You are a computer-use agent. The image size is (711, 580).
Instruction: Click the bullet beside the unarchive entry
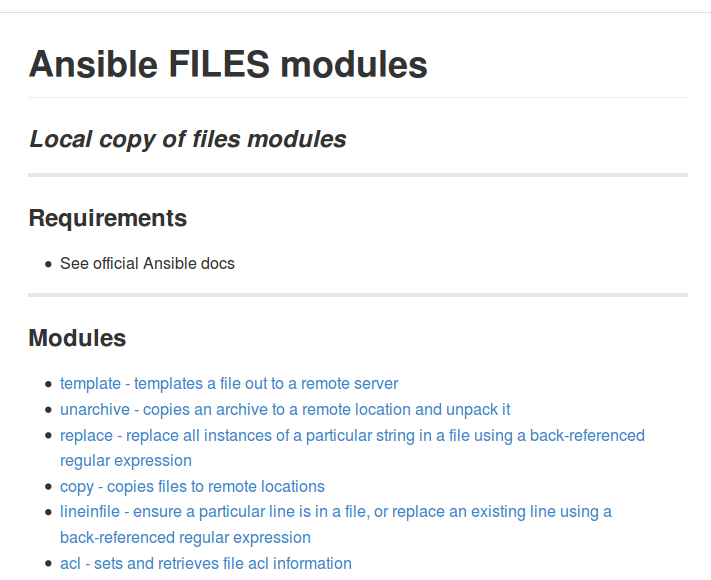(x=48, y=410)
